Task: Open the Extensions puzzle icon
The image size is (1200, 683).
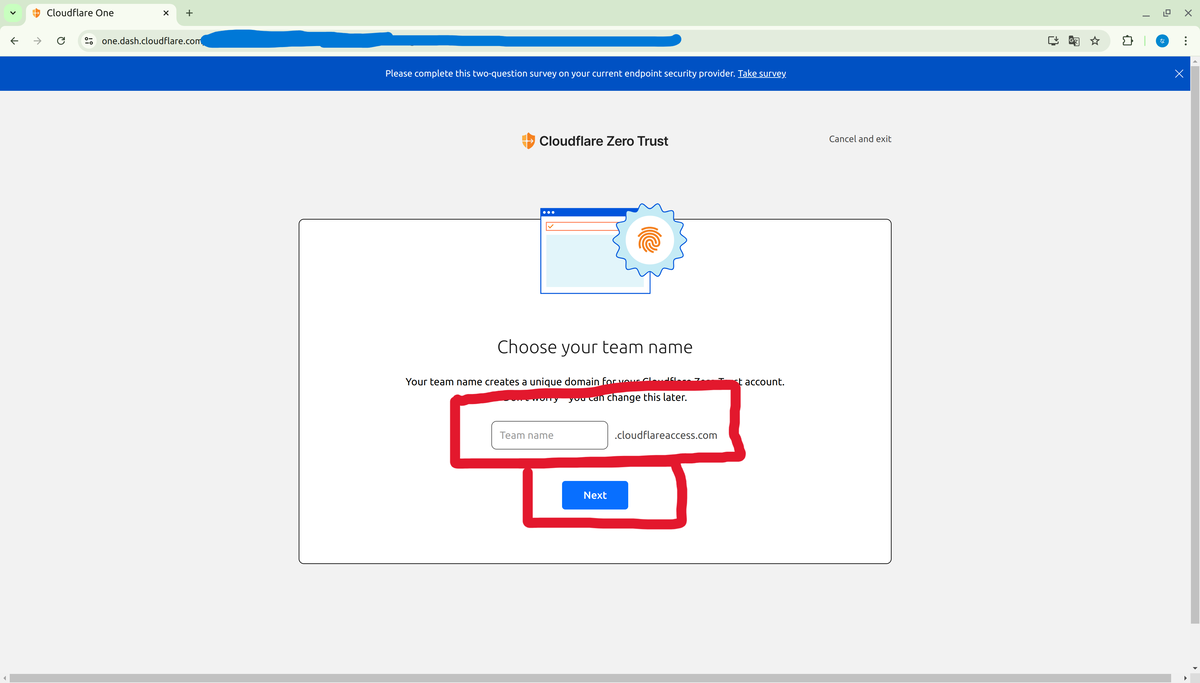Action: point(1127,41)
